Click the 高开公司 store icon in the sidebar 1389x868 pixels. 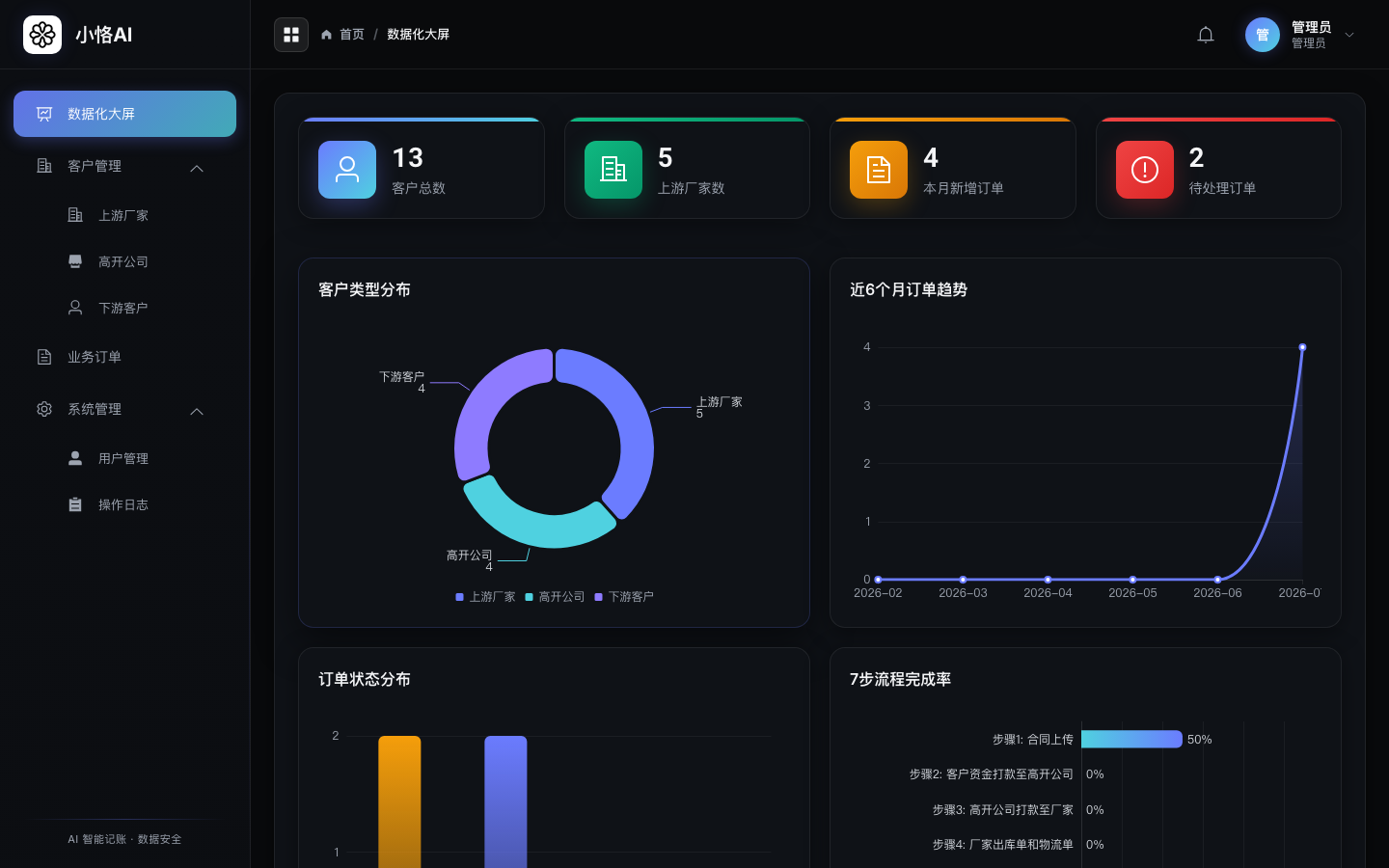(x=75, y=261)
